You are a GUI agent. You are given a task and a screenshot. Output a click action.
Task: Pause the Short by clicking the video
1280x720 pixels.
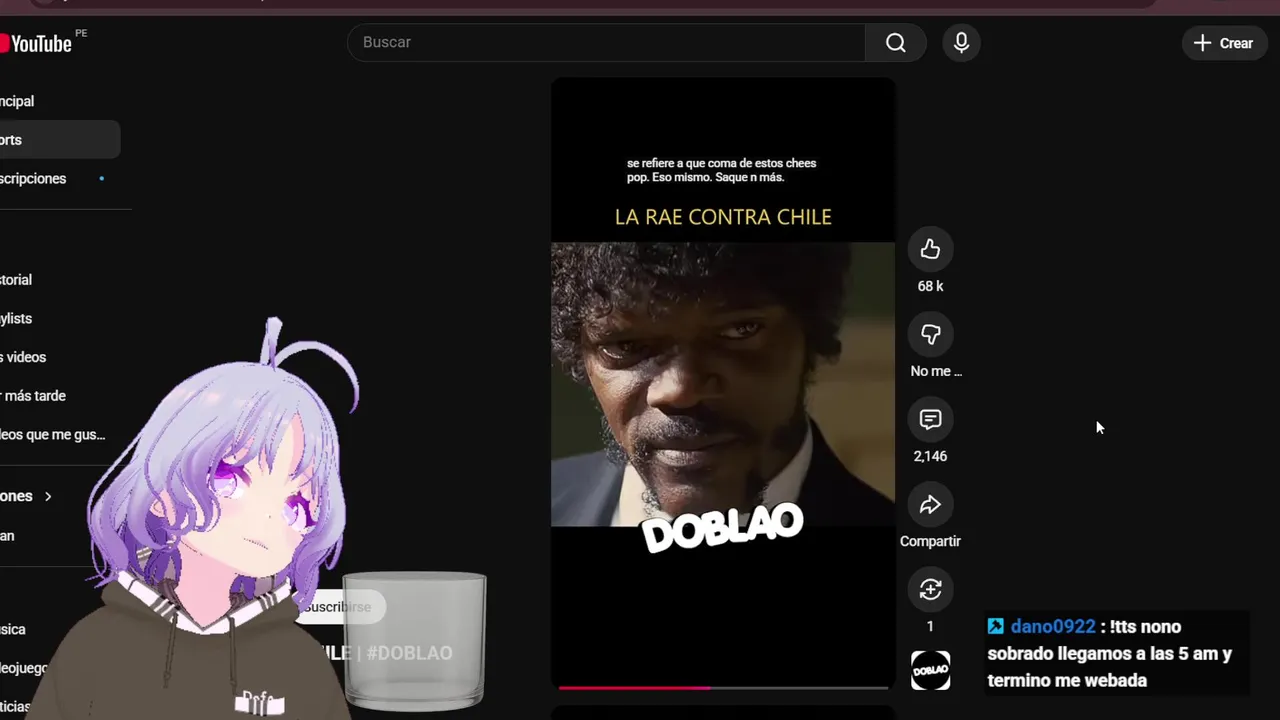click(723, 384)
